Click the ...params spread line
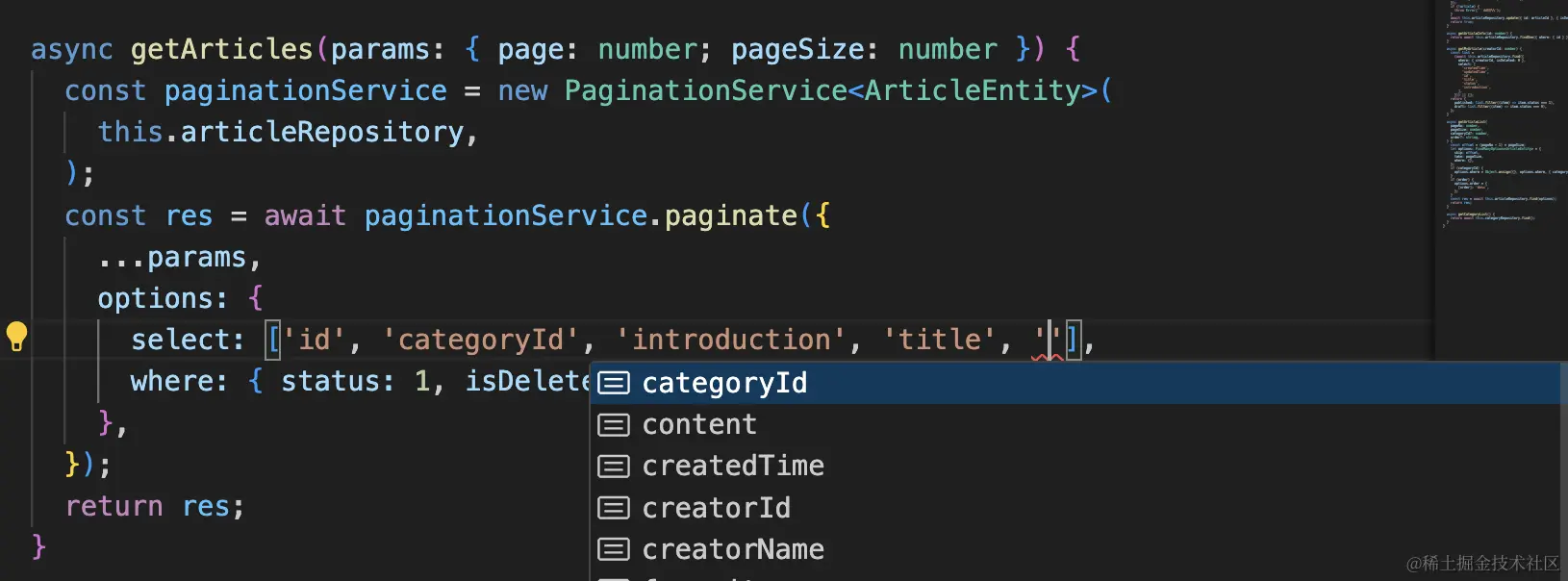The width and height of the screenshot is (1568, 581). tap(179, 258)
